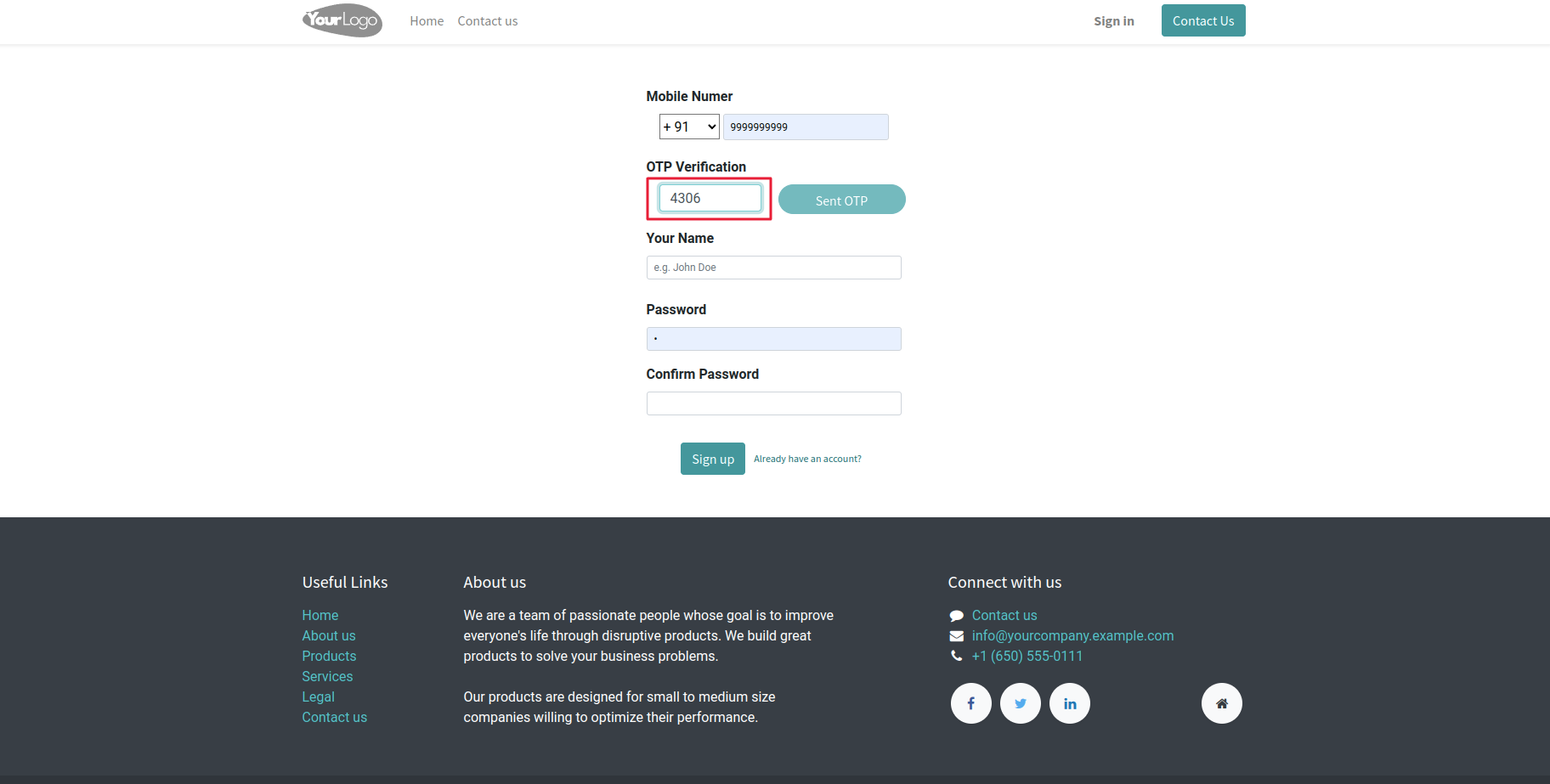Follow the 'Already have an account?' link
The width and height of the screenshot is (1550, 784).
click(807, 459)
